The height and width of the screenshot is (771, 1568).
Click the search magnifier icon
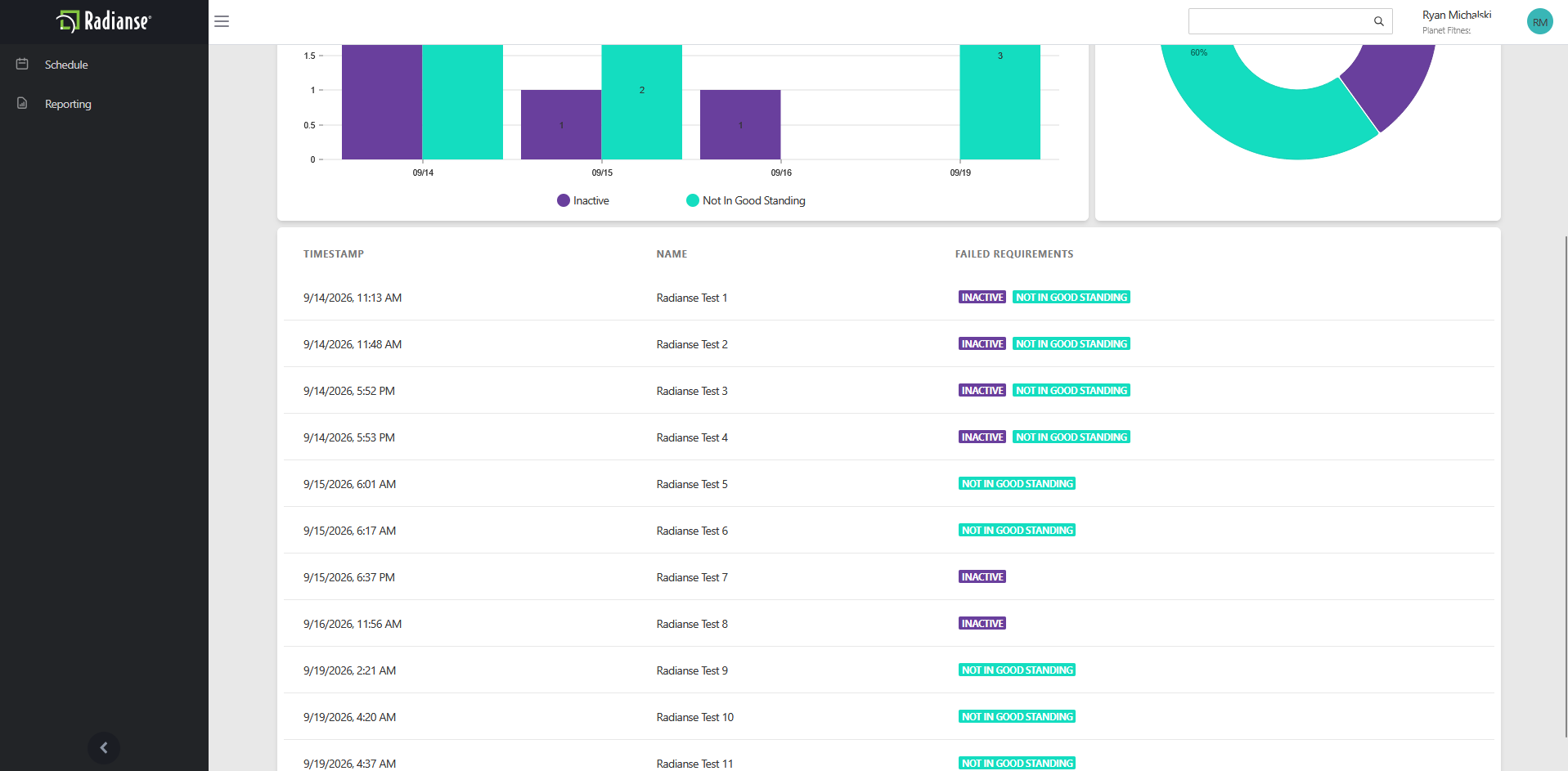pyautogui.click(x=1379, y=21)
